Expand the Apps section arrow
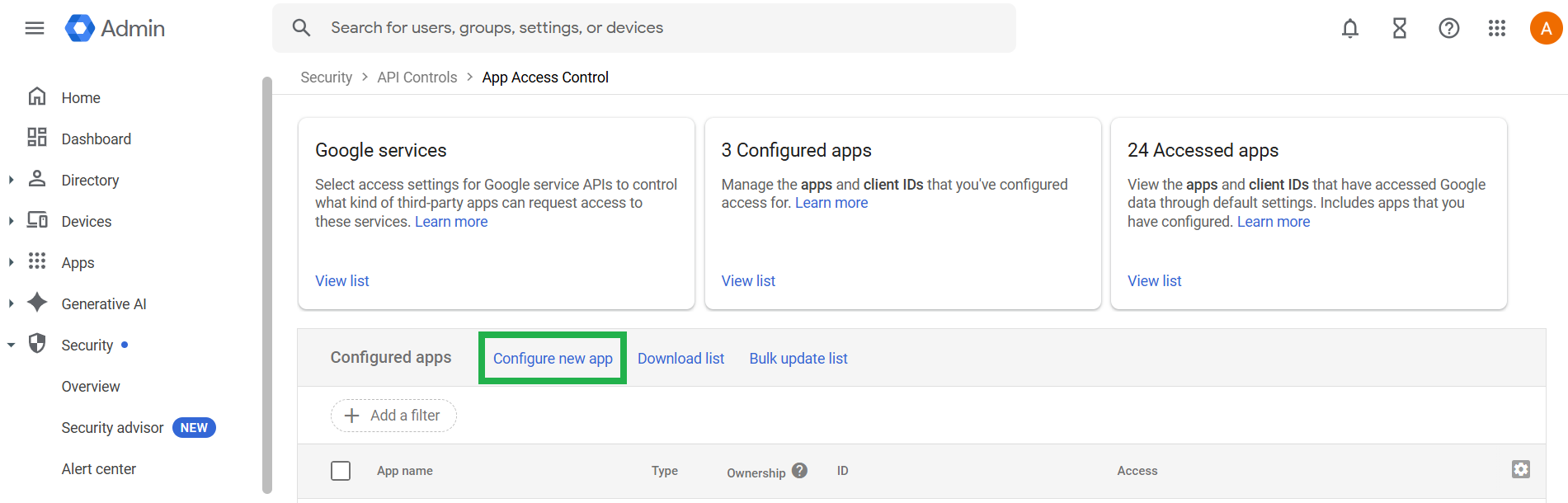The image size is (1568, 503). 11,262
